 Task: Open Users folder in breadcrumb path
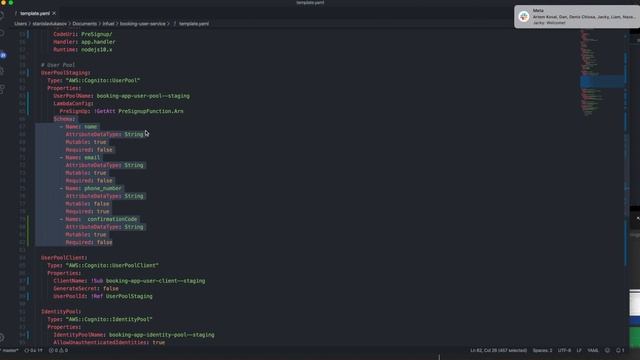tap(20, 24)
